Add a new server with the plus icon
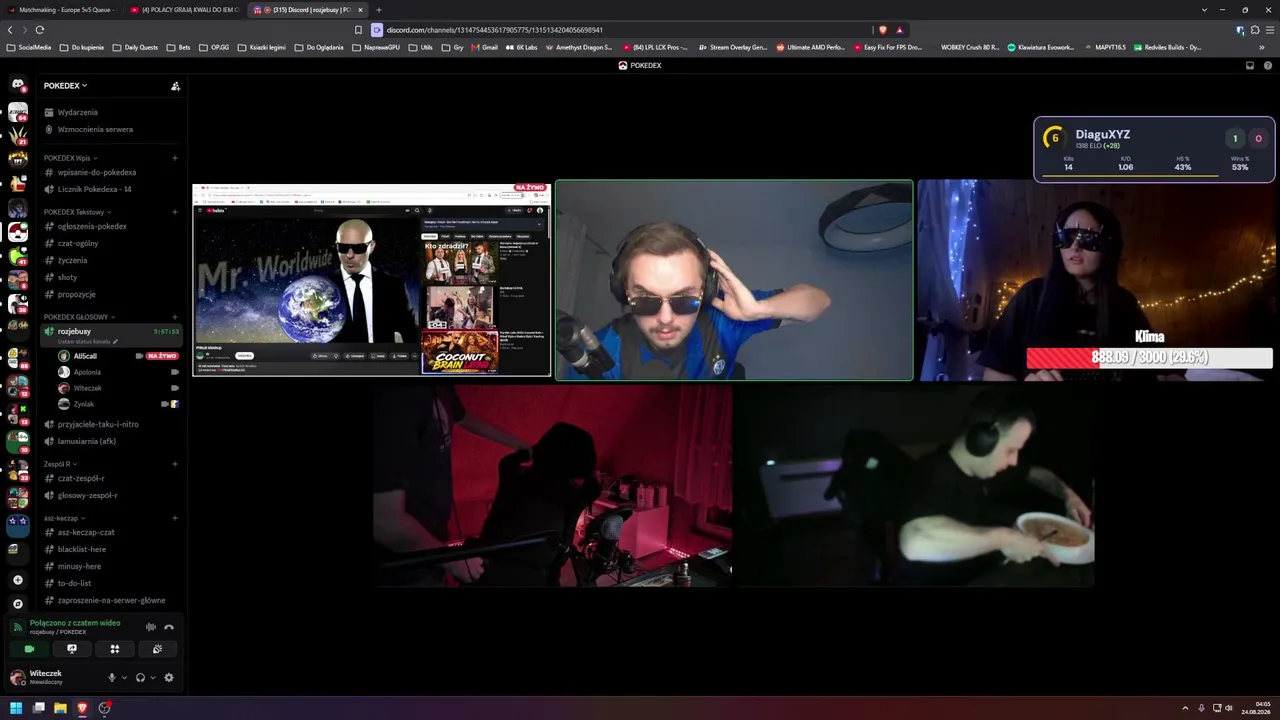Viewport: 1280px width, 720px height. click(x=18, y=580)
